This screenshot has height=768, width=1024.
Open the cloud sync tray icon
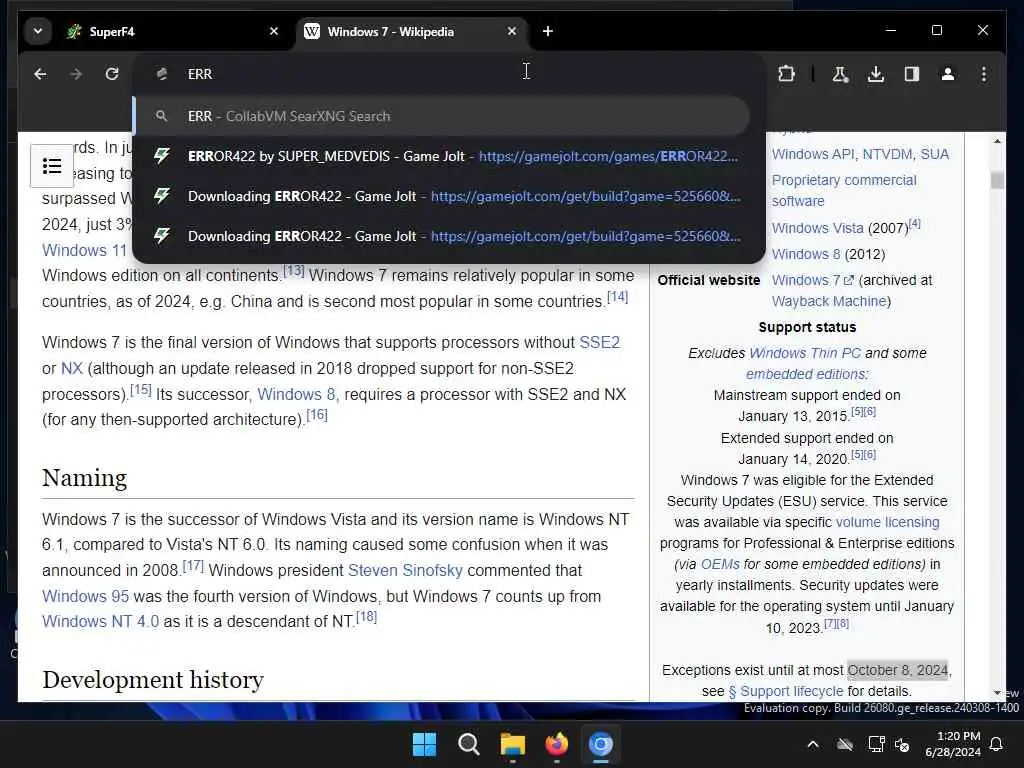point(845,744)
